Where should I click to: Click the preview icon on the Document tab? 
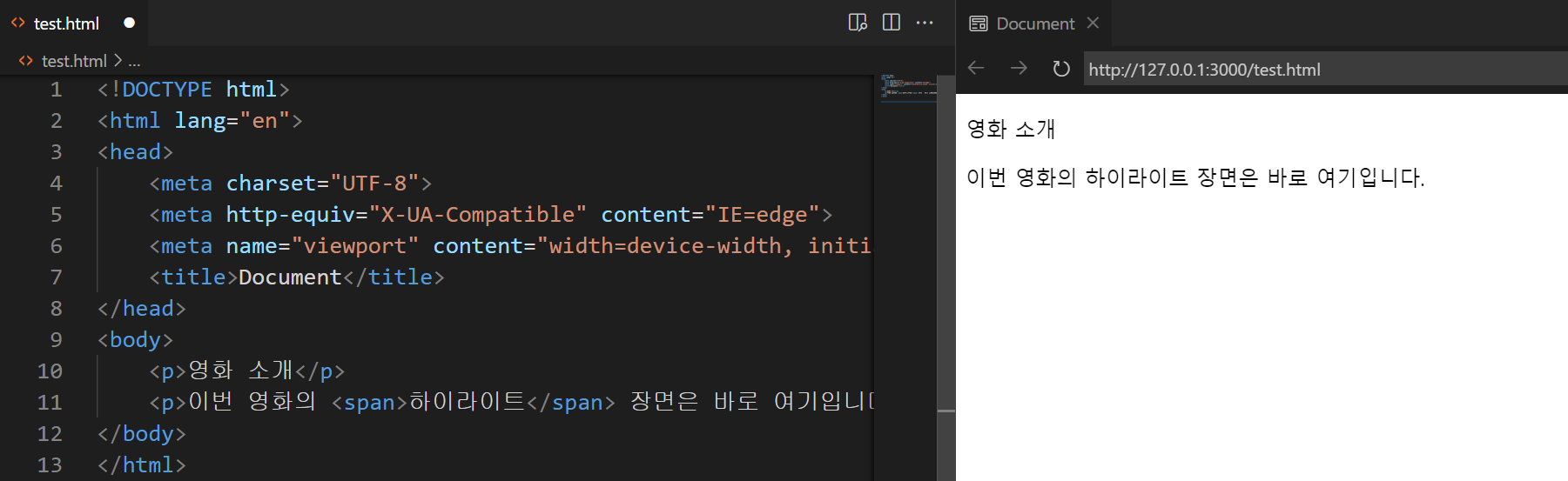(979, 23)
